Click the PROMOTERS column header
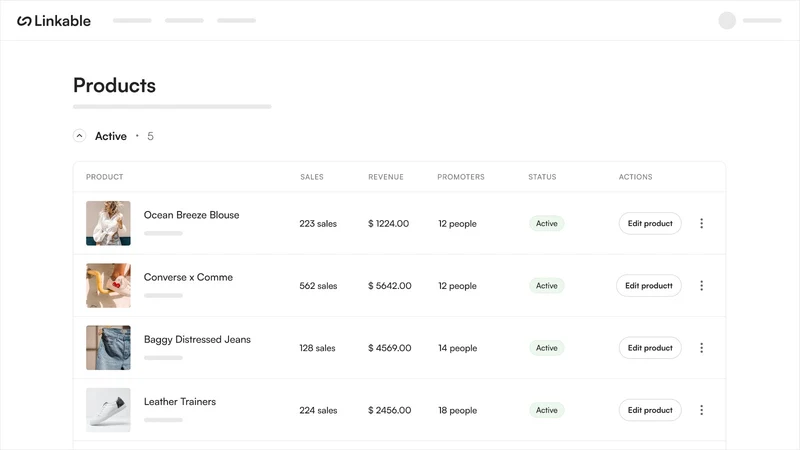 coord(461,177)
